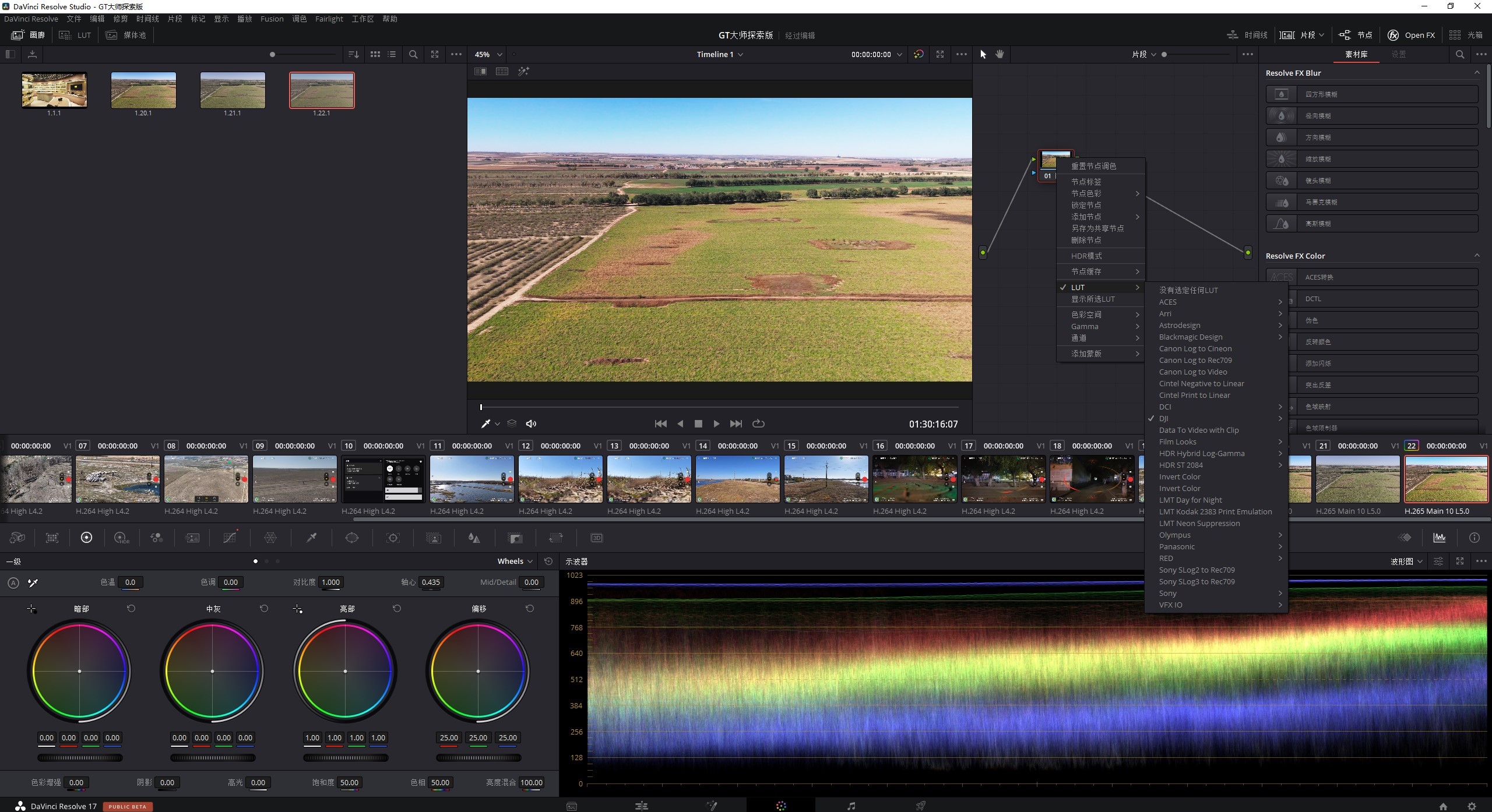Open the Power Window palette

pos(352,538)
